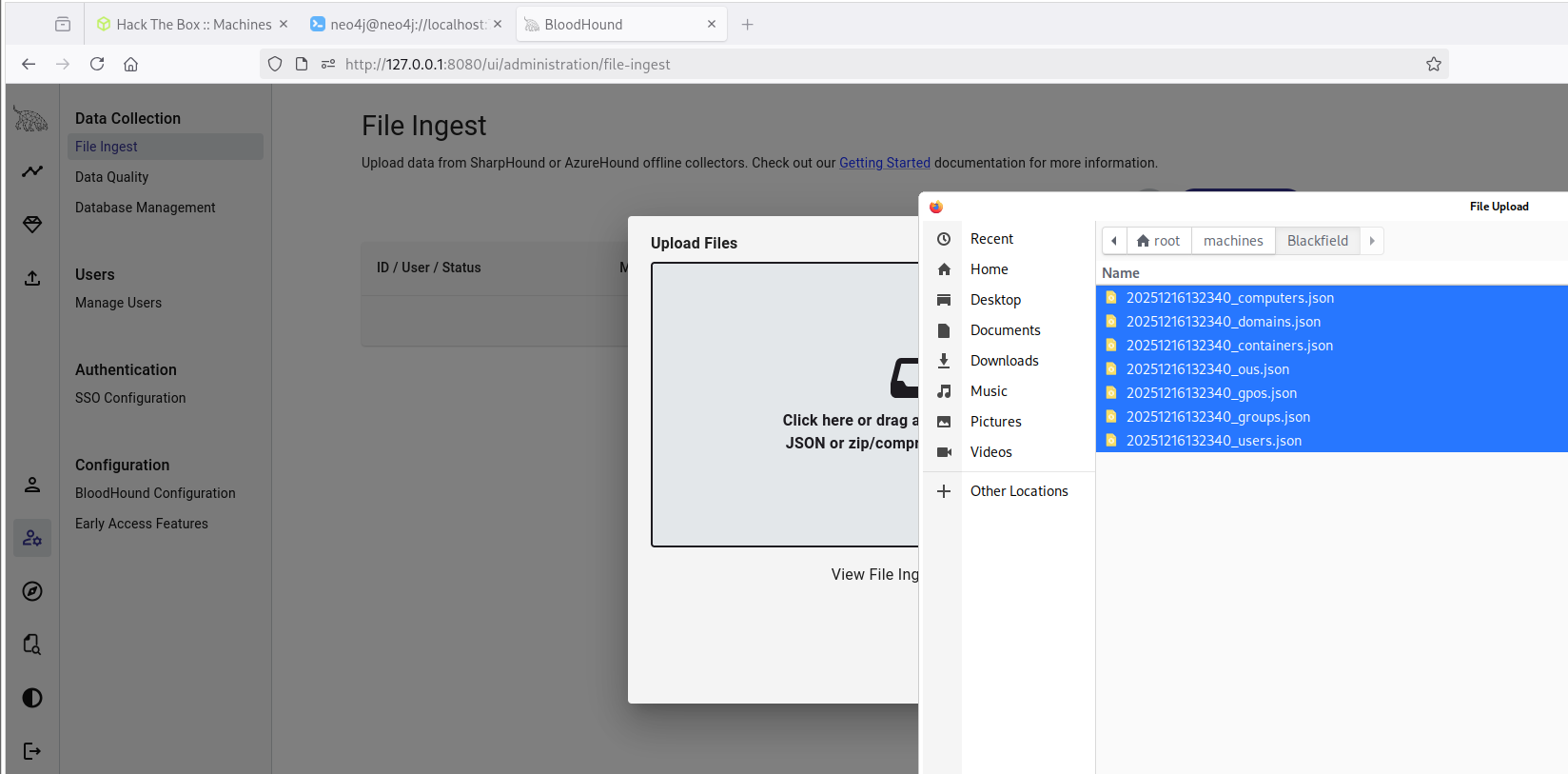1568x774 pixels.
Task: Expand the path bar forward arrow
Action: (1371, 241)
